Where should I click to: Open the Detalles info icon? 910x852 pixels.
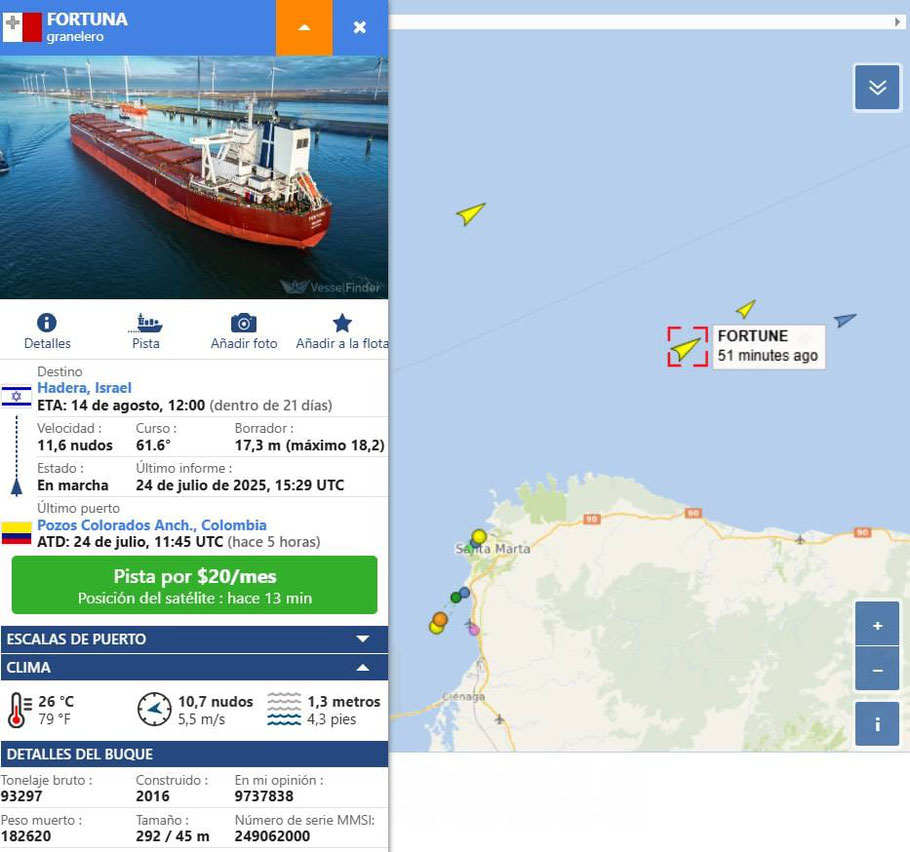pos(46,323)
